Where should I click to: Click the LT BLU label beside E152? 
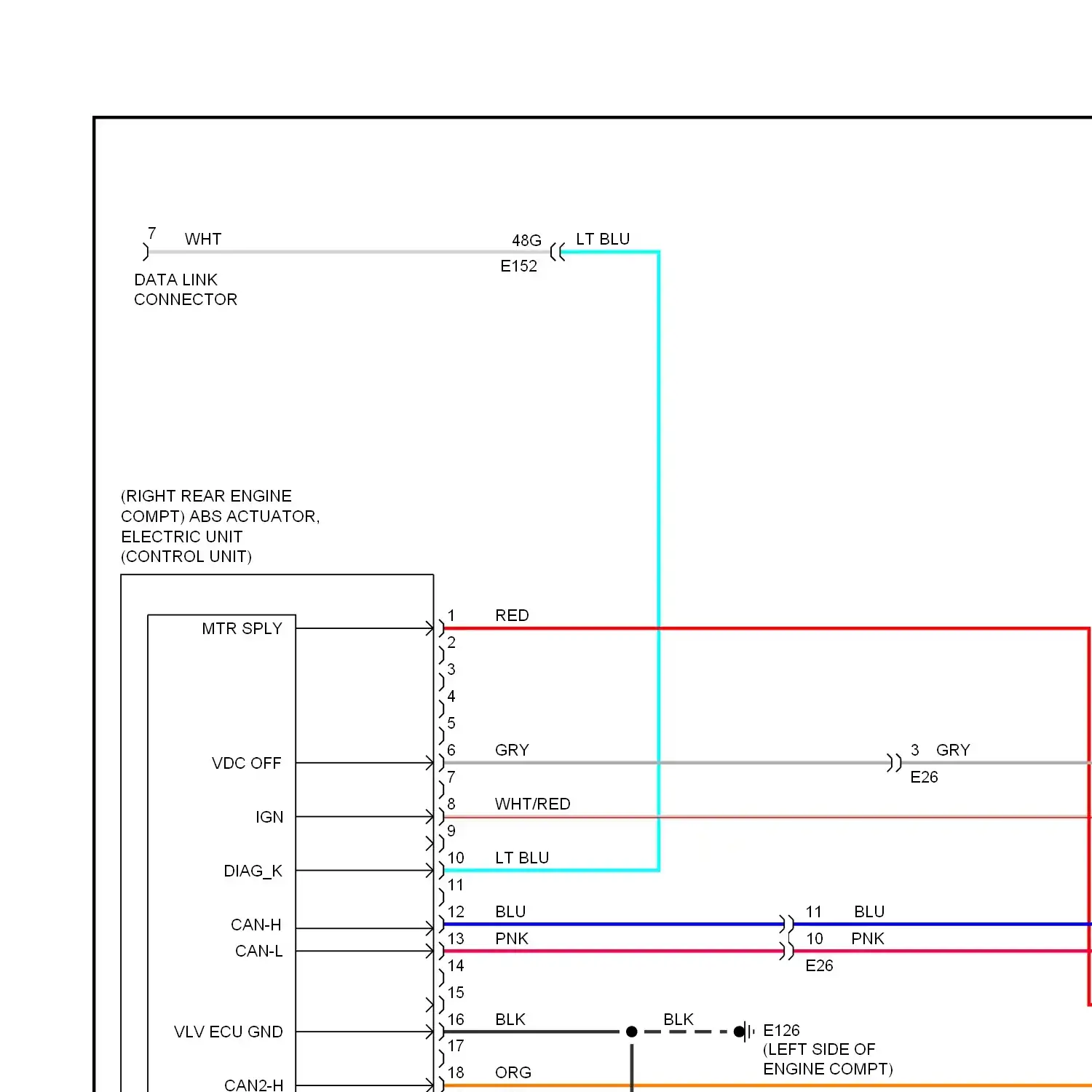point(603,240)
